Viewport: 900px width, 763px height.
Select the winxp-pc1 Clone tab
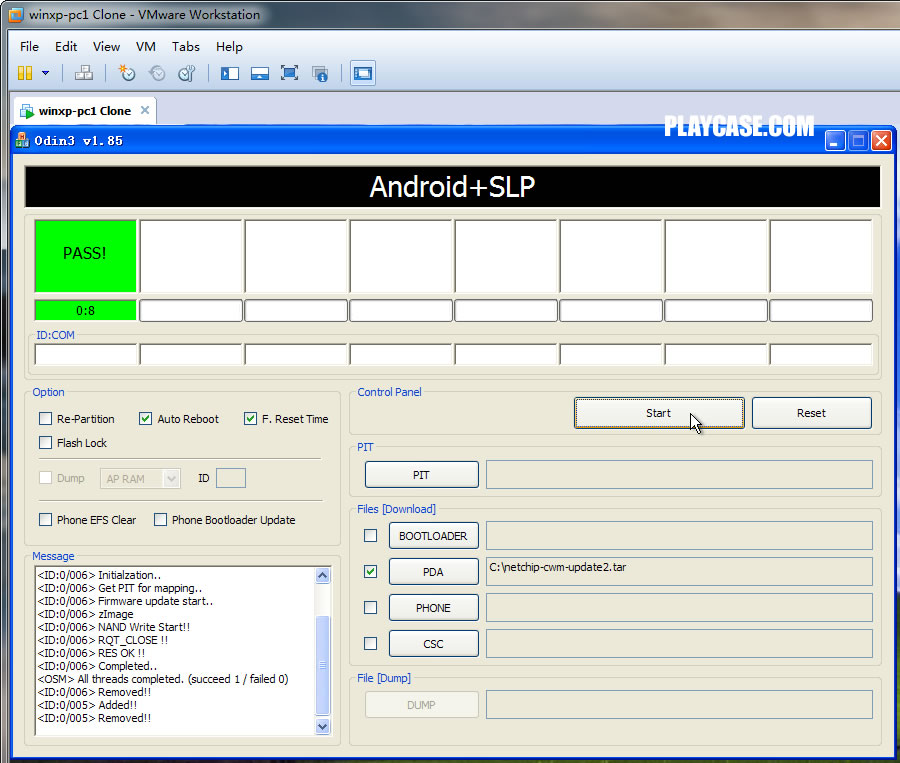(84, 111)
